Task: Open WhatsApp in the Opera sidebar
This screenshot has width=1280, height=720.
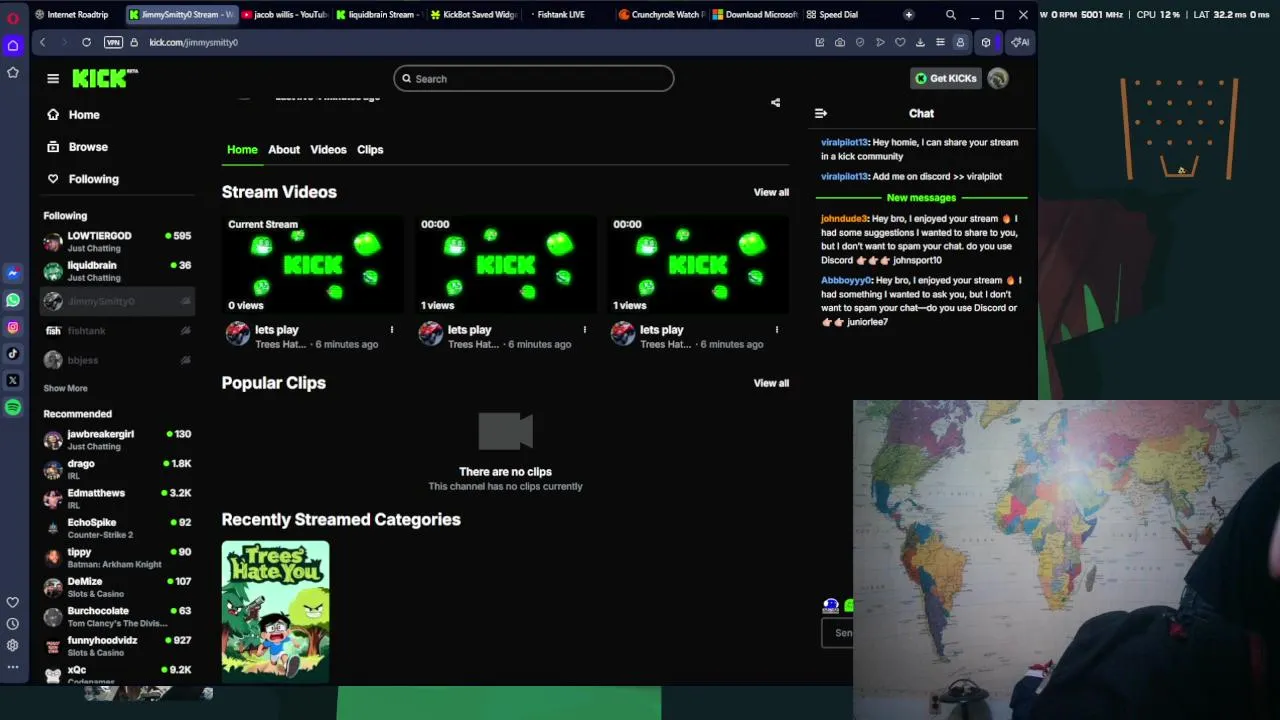Action: [x=13, y=300]
